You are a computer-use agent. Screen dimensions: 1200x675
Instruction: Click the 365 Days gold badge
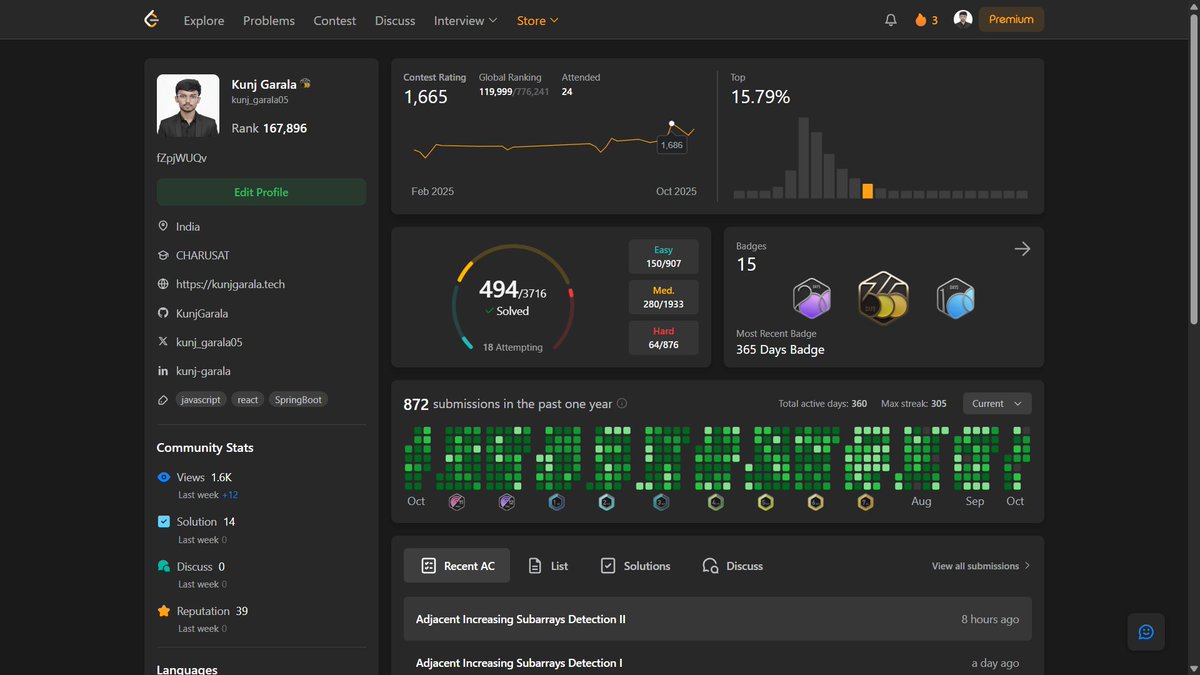(884, 298)
